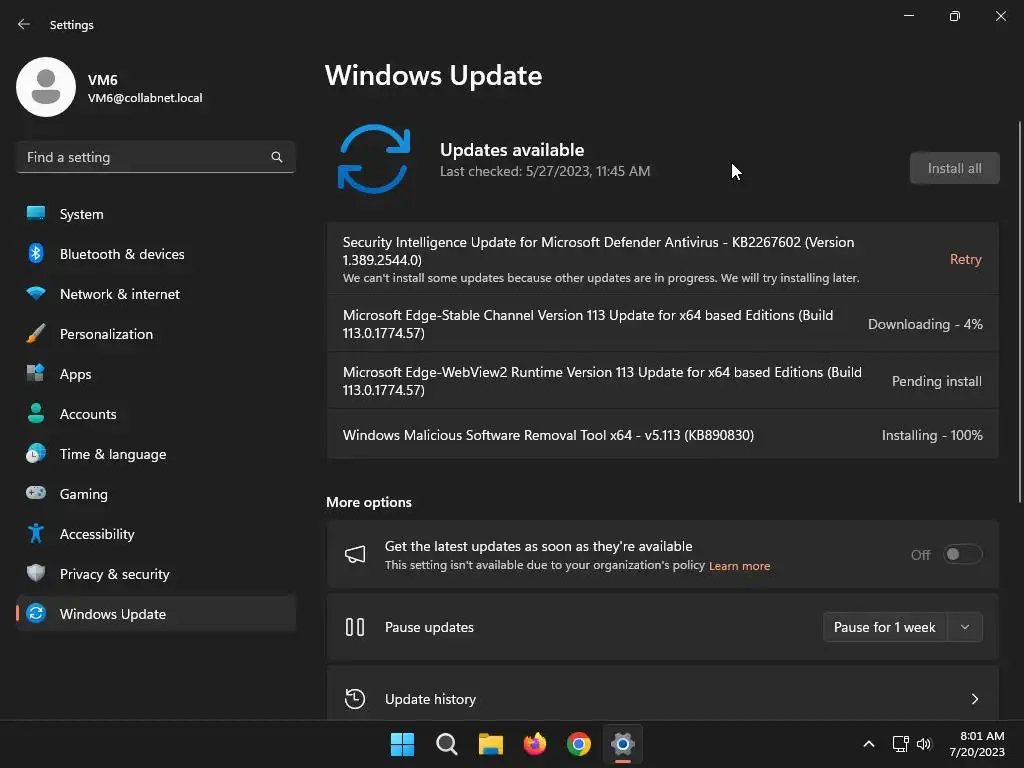Click the Malicious Software Removal Tool row
Image resolution: width=1024 pixels, height=768 pixels.
coord(662,435)
